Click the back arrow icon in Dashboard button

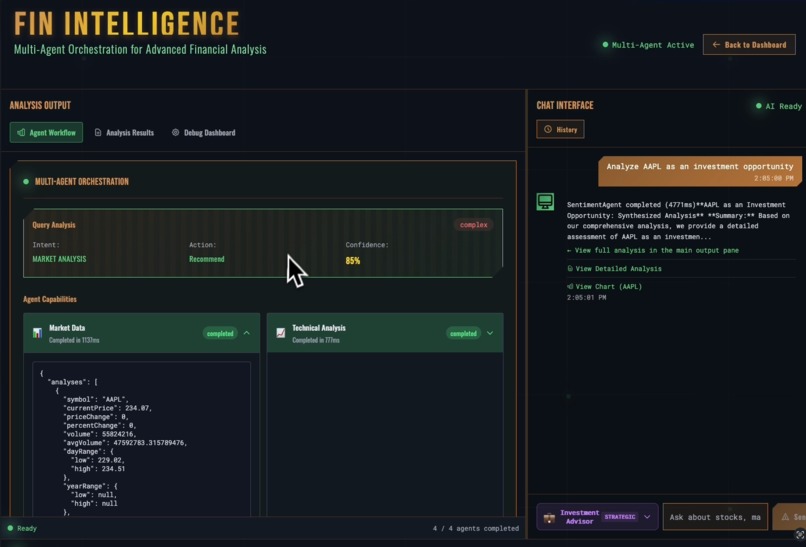pos(716,45)
